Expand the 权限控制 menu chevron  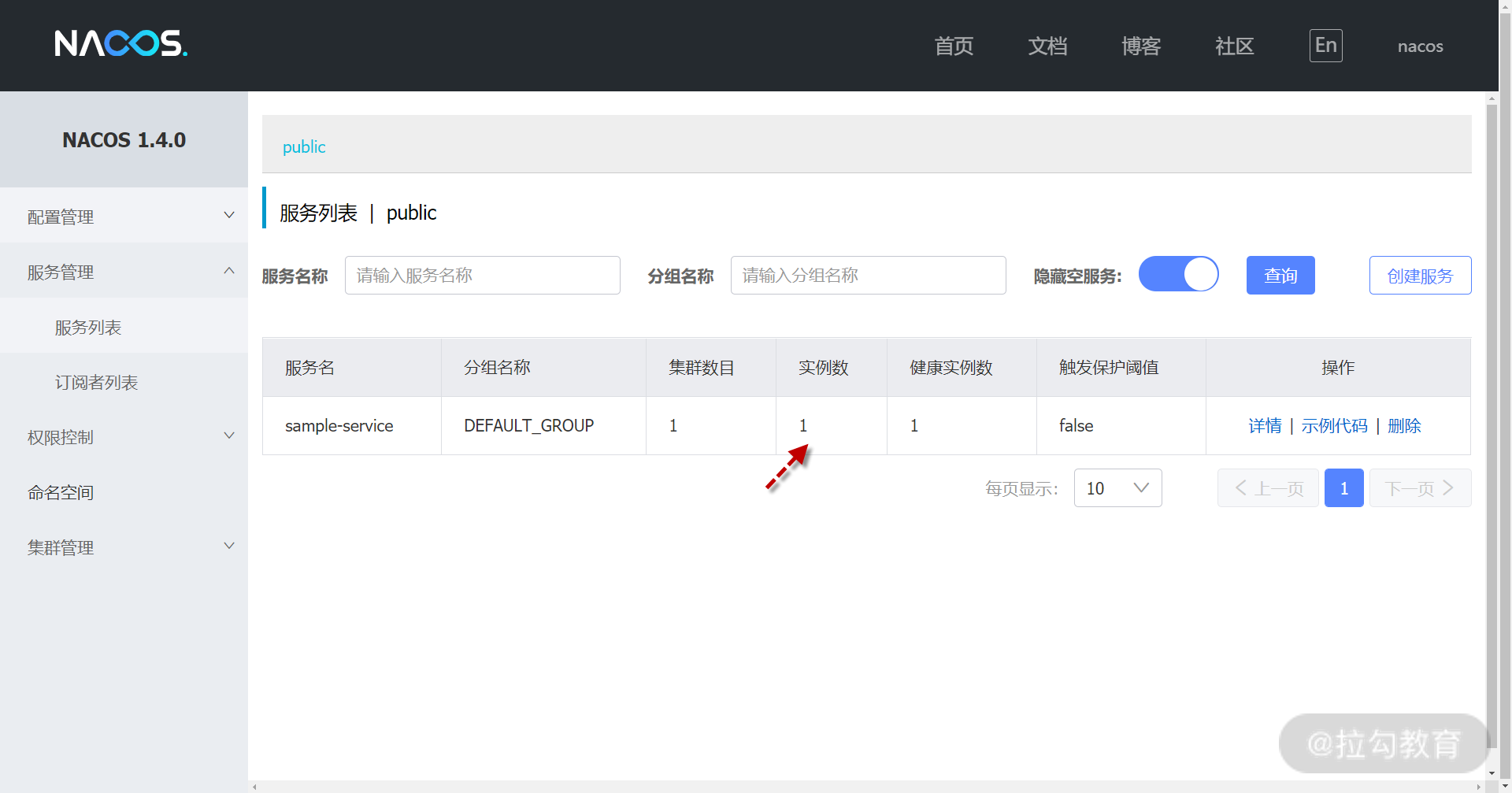tap(229, 435)
